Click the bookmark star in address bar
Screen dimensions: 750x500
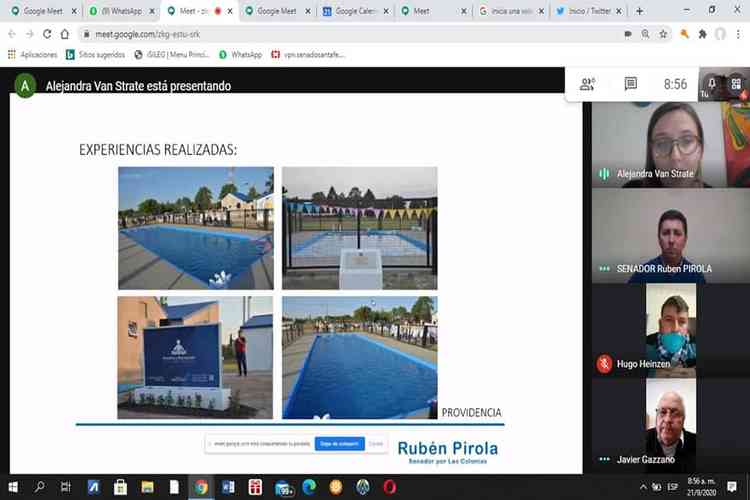point(663,34)
